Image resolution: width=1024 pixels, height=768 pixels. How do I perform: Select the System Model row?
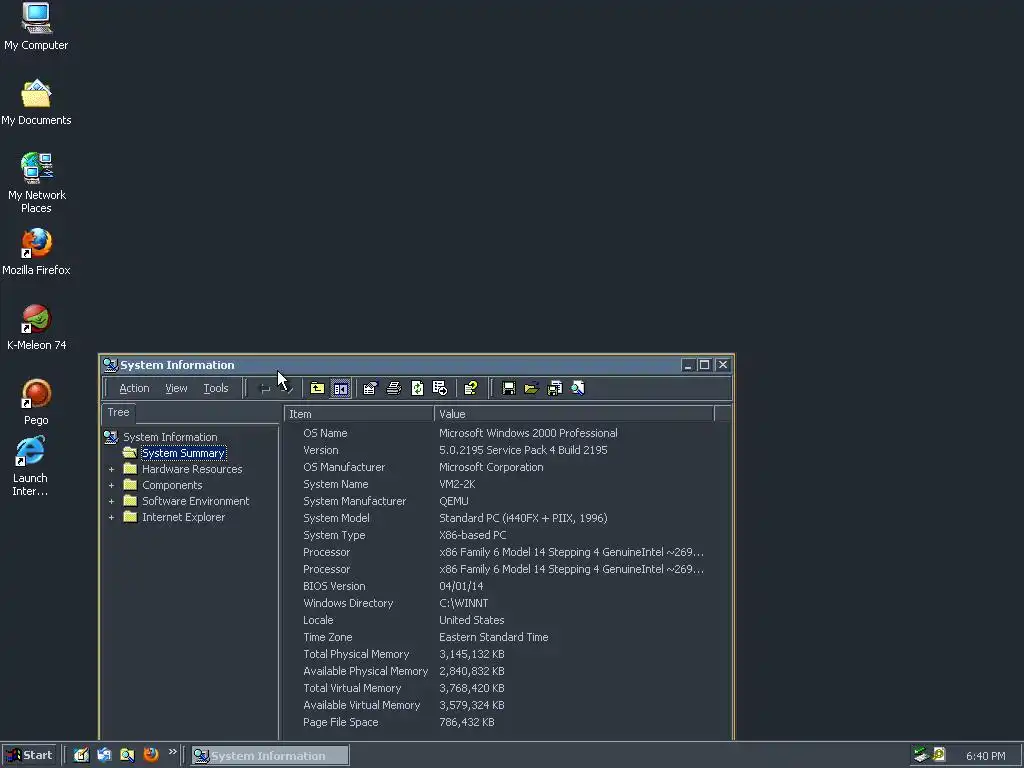[508, 519]
